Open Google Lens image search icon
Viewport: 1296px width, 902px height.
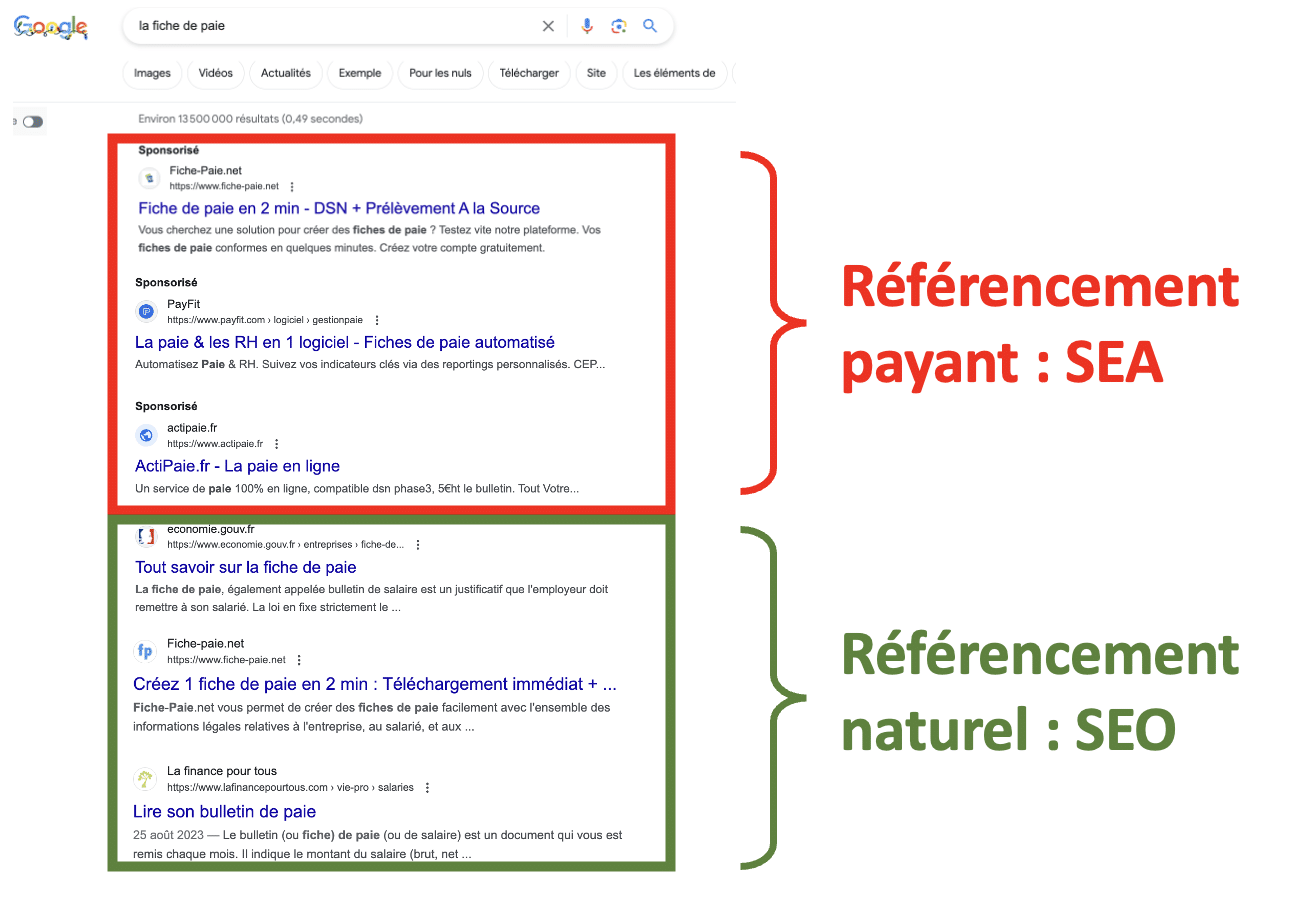pyautogui.click(x=619, y=26)
